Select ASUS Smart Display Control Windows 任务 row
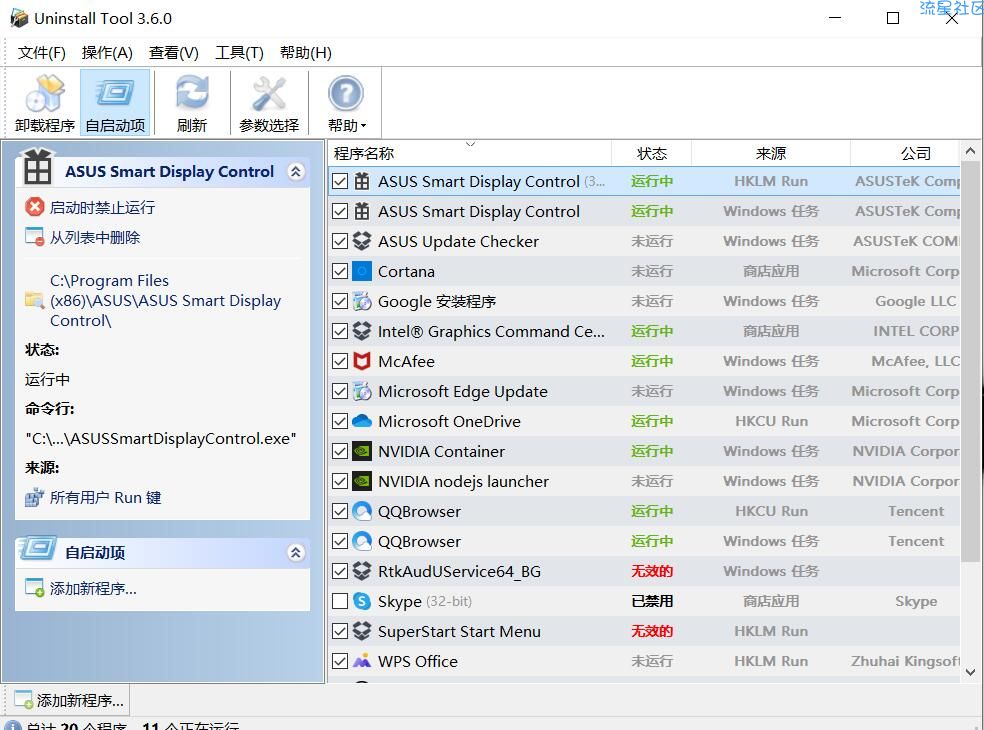The height and width of the screenshot is (730, 984). (644, 212)
